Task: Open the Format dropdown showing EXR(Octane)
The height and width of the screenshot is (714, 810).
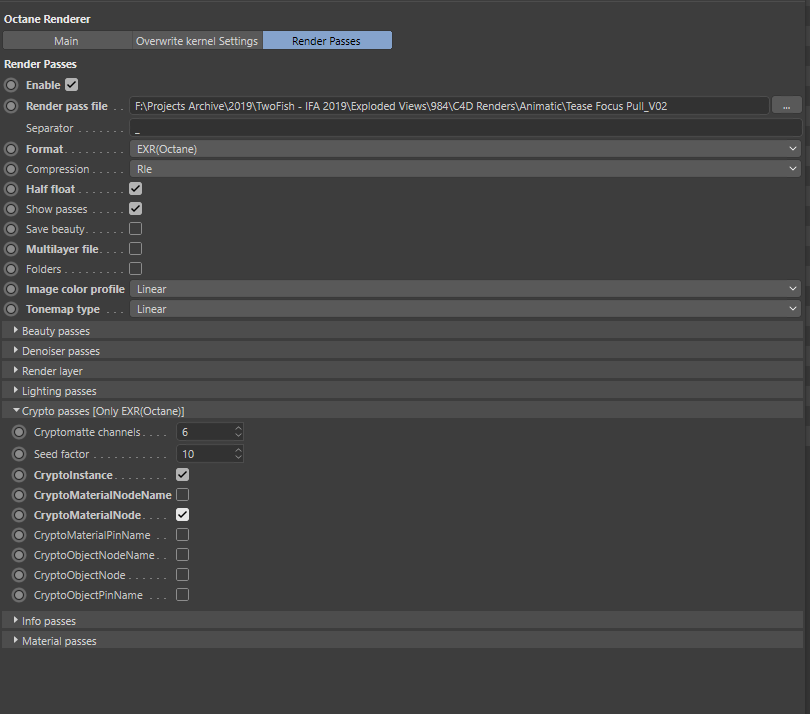Action: point(465,149)
